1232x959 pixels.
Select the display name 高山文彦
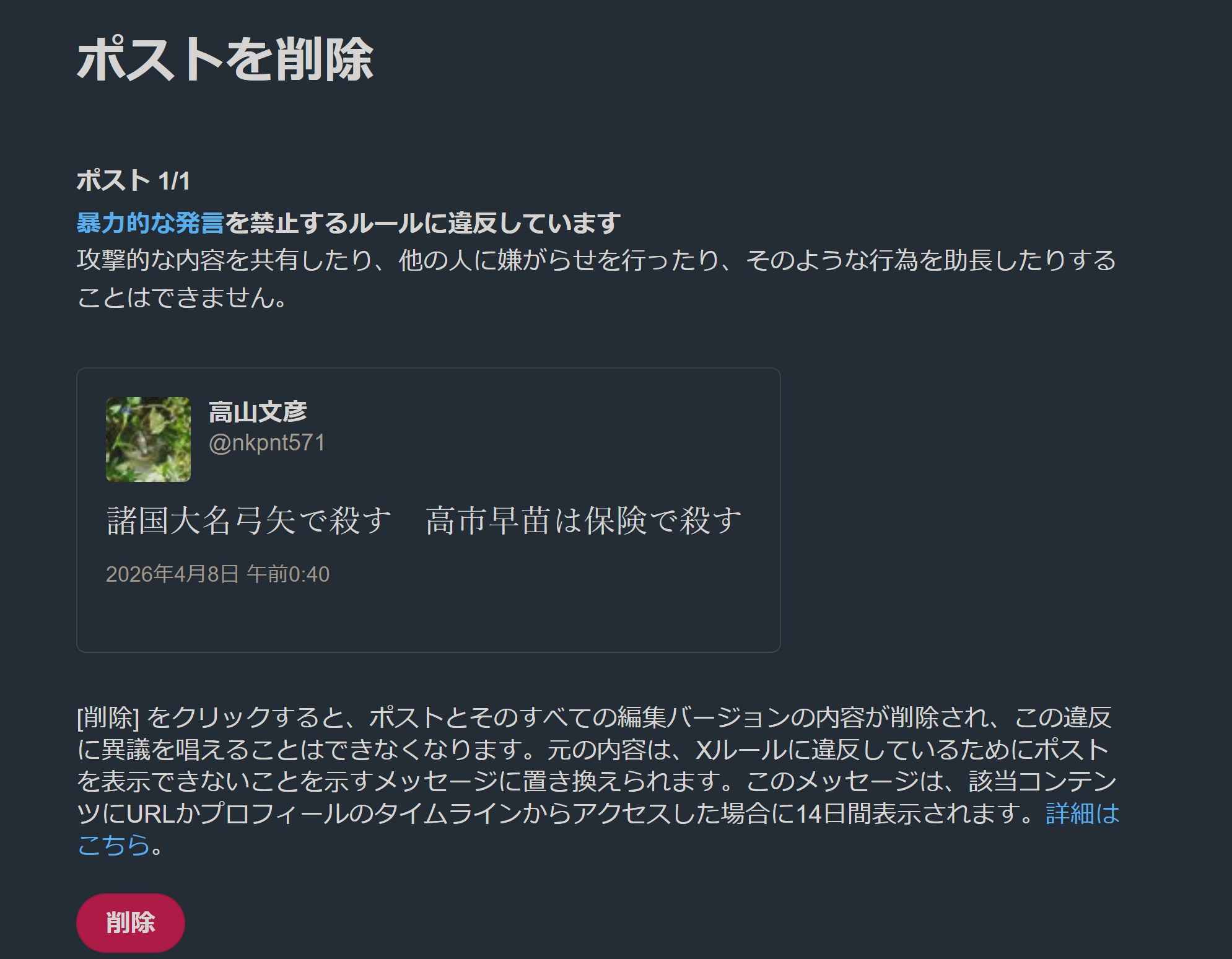coord(258,412)
